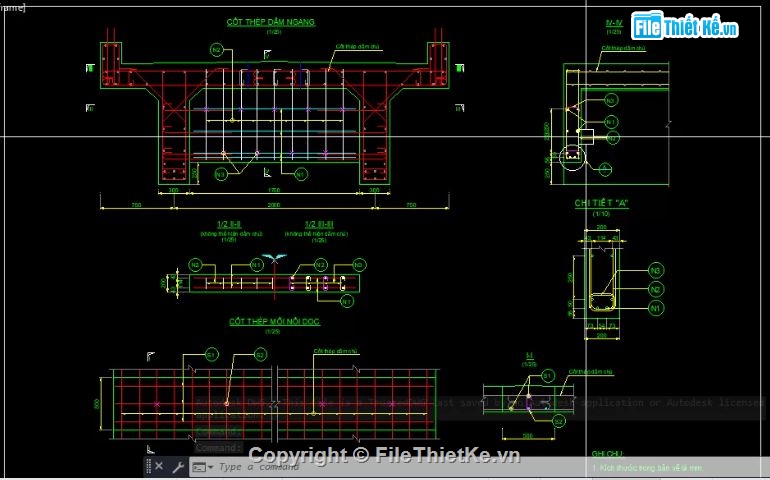Select the '2000' dimension text
This screenshot has height=480, width=770.
[274, 205]
